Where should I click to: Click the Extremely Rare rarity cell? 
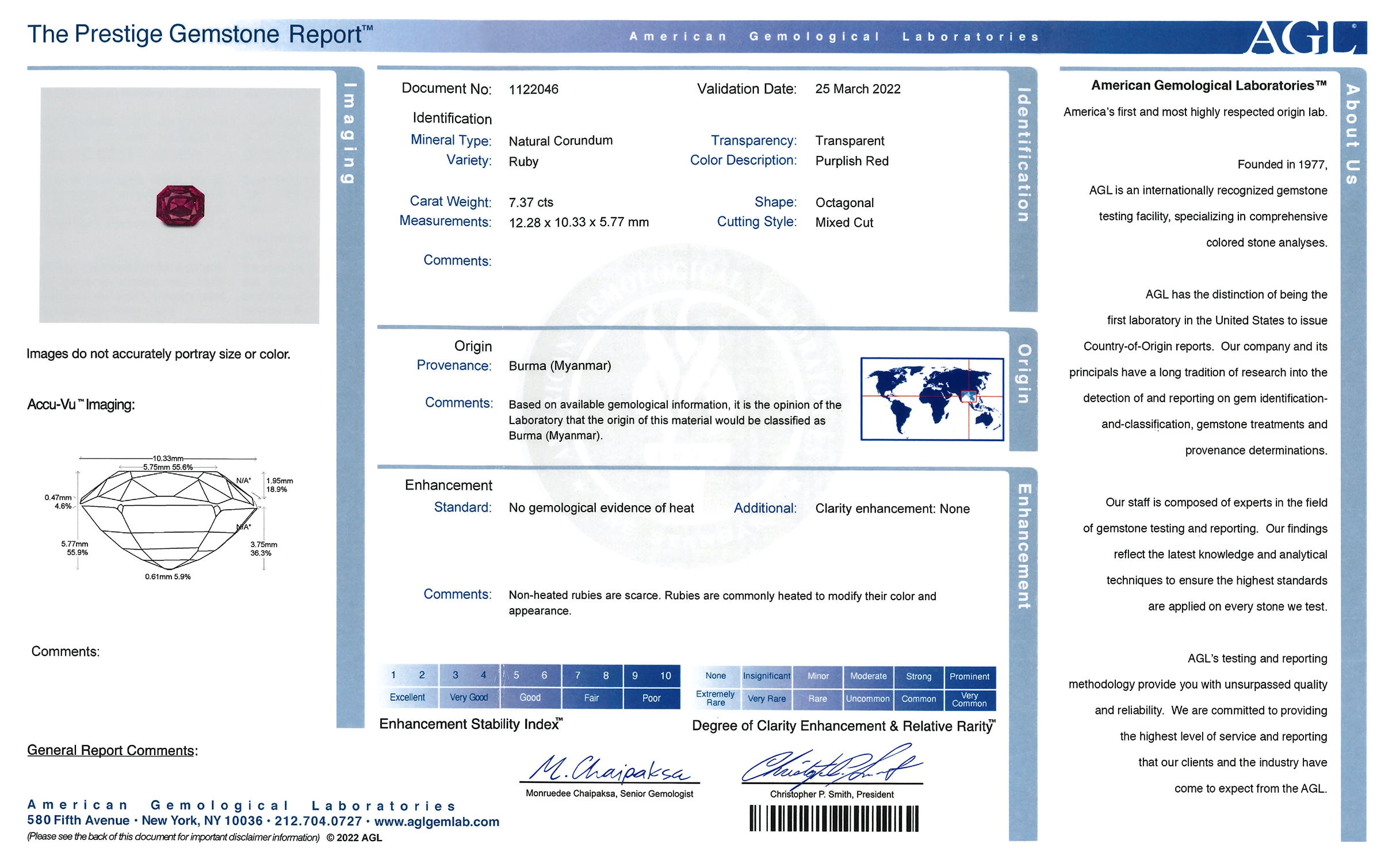716,698
